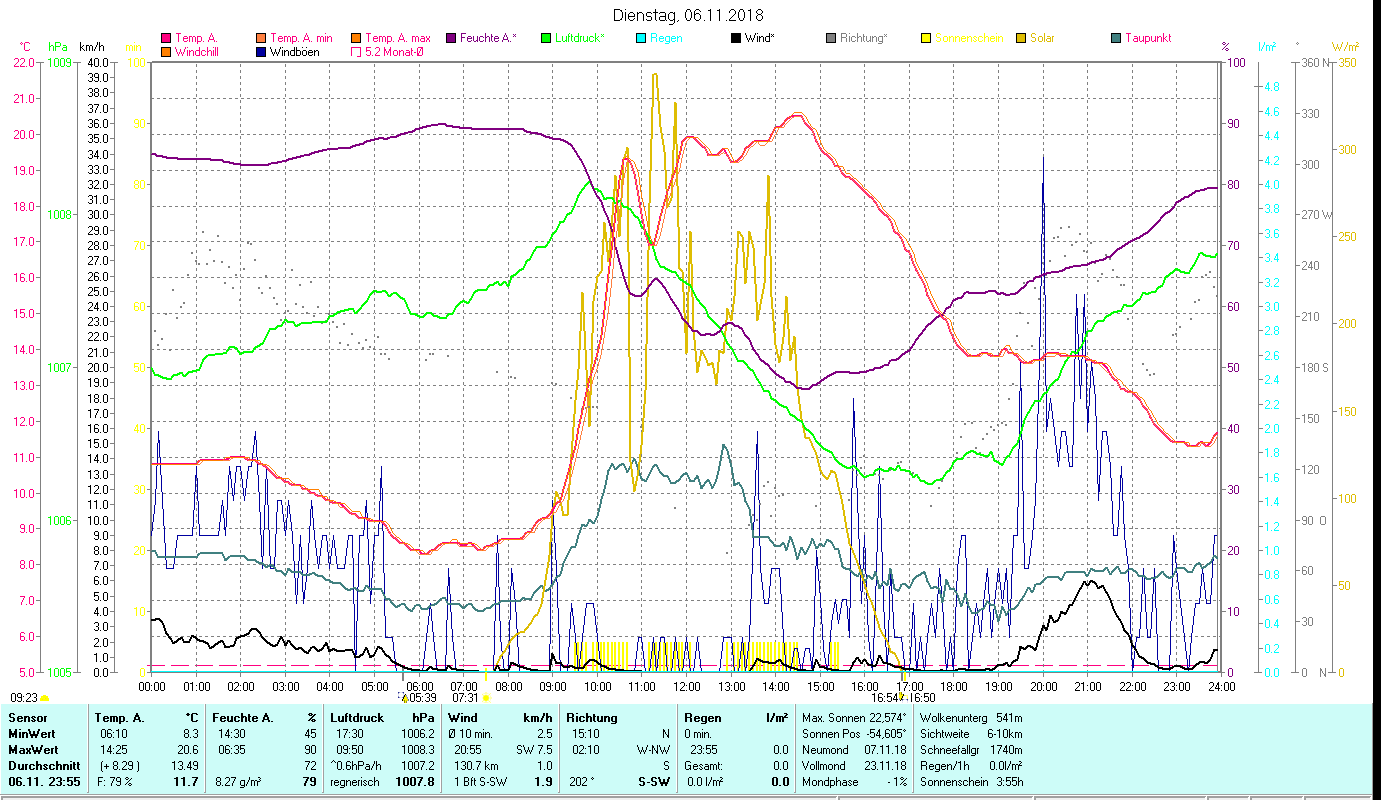
Task: Click the 'Wolkenunterg' cloud base entry
Action: [953, 718]
